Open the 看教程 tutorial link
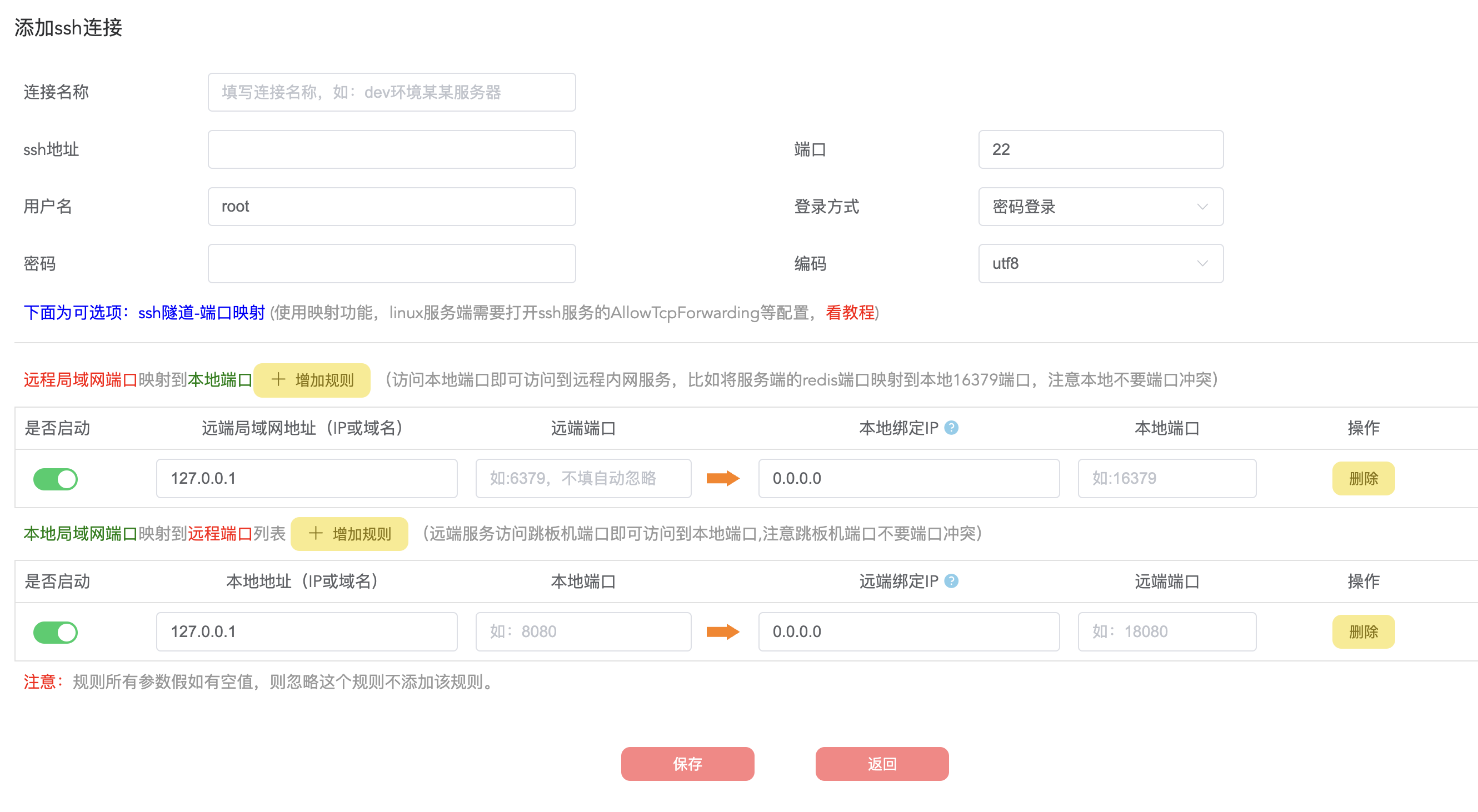Viewport: 1478px width, 812px height. [850, 313]
